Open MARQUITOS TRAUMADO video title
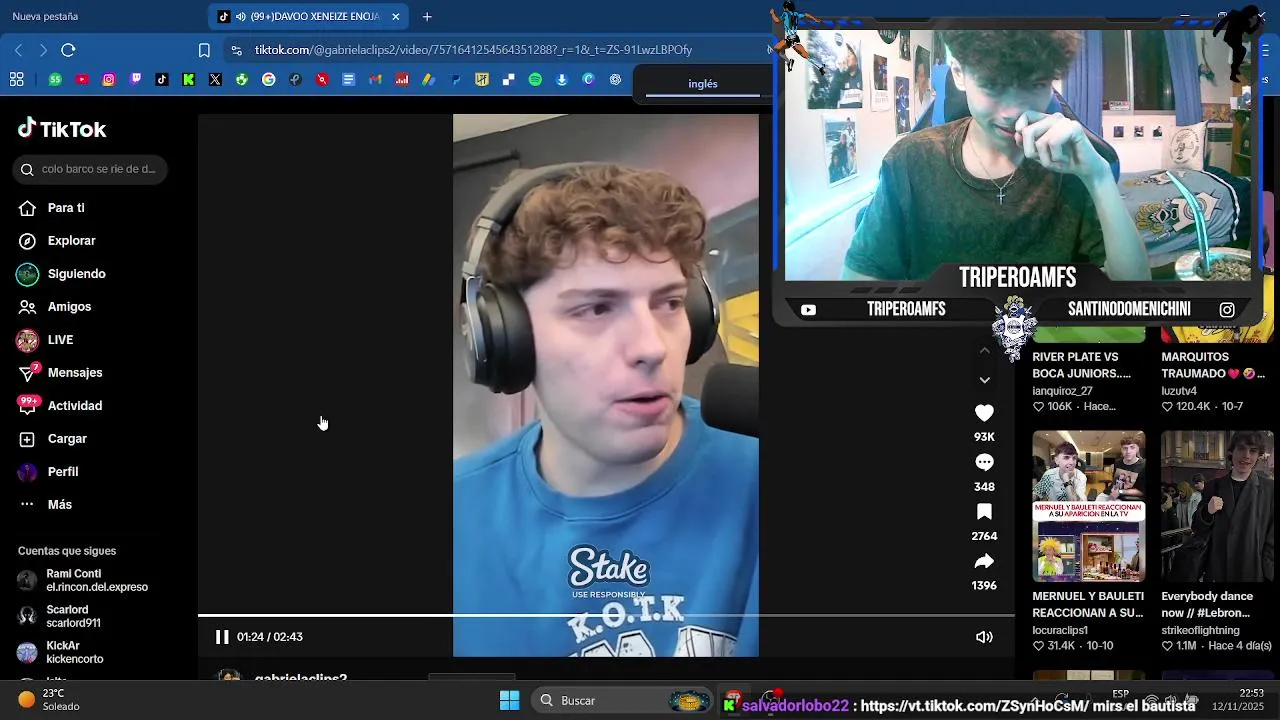This screenshot has height=720, width=1280. pos(1213,365)
